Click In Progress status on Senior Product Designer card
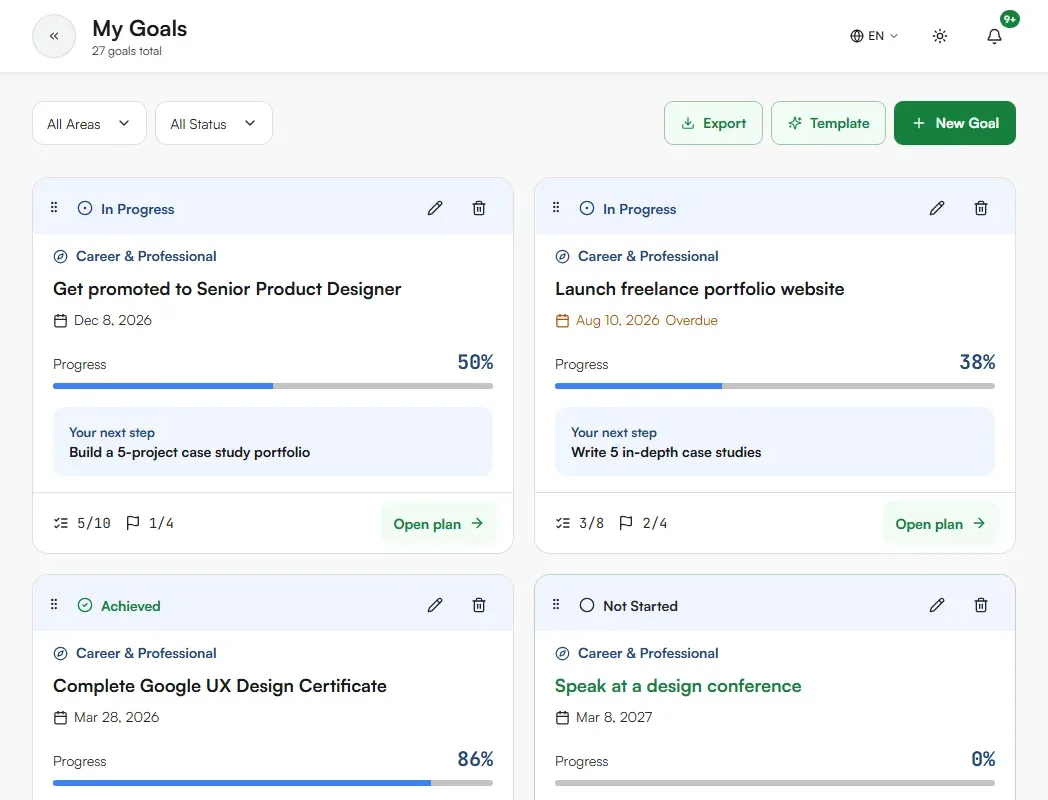Screen dimensions: 1048x800 coord(126,209)
